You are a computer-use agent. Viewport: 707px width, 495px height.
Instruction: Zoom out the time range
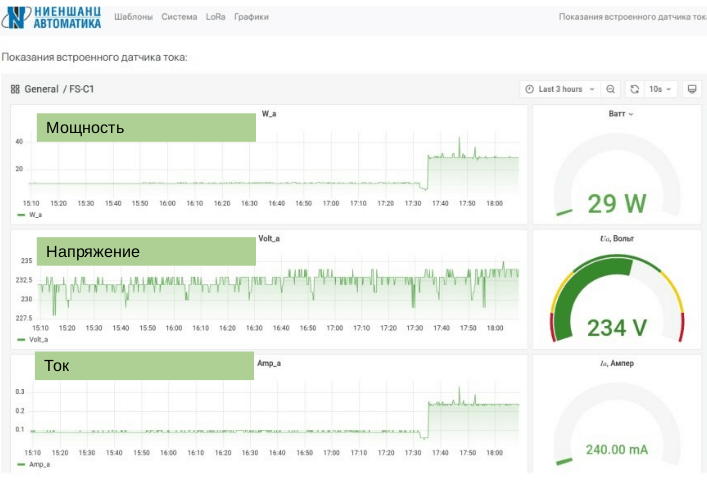pos(612,89)
